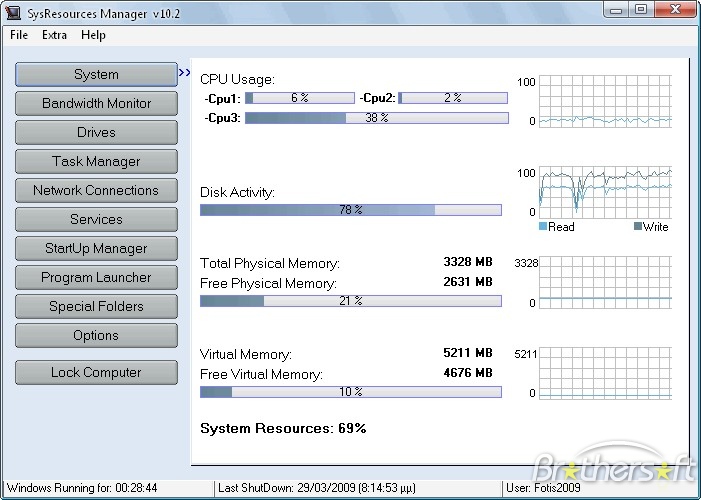Open the Options panel
This screenshot has height=500, width=701.
click(96, 336)
